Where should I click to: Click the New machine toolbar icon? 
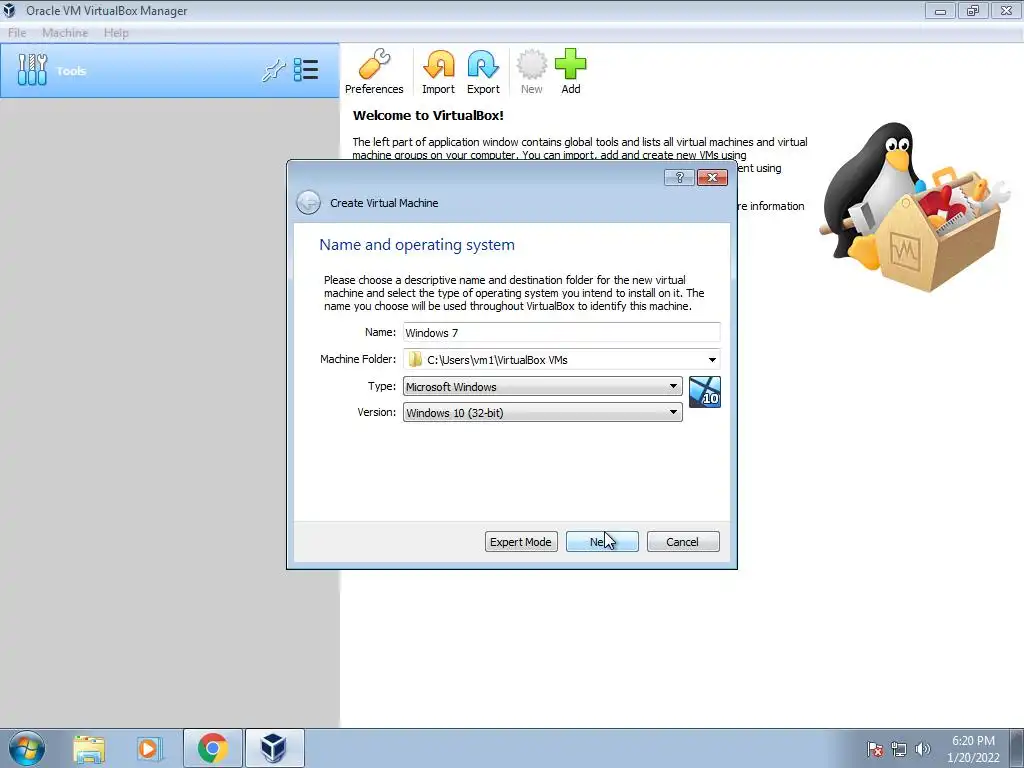pyautogui.click(x=532, y=72)
